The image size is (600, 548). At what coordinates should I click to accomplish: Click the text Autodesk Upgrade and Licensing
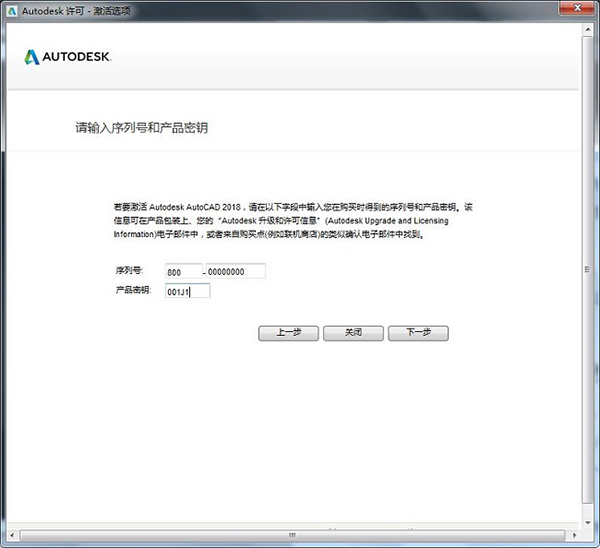coord(388,221)
